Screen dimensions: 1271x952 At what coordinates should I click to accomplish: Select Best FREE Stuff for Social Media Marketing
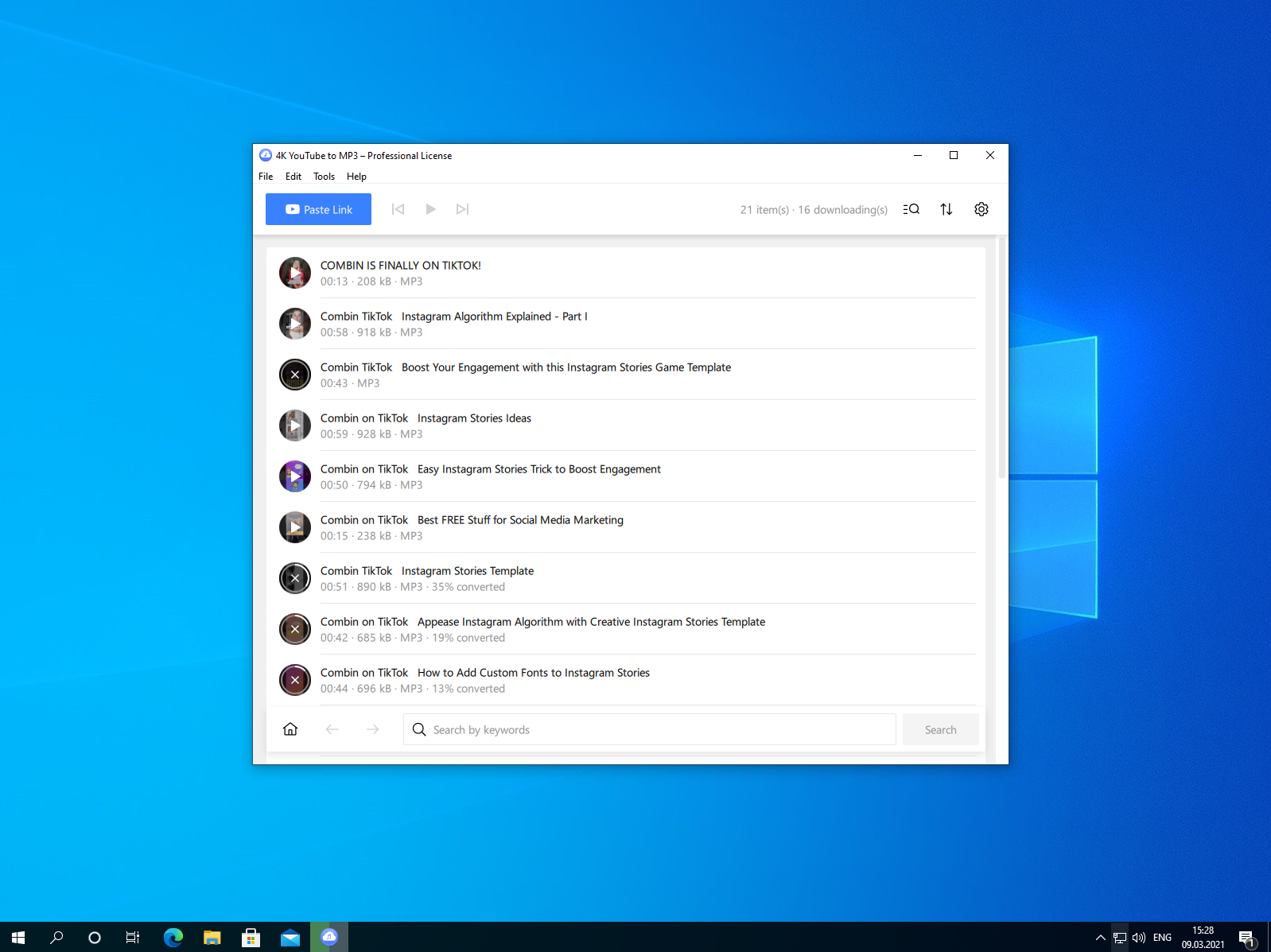[x=472, y=520]
